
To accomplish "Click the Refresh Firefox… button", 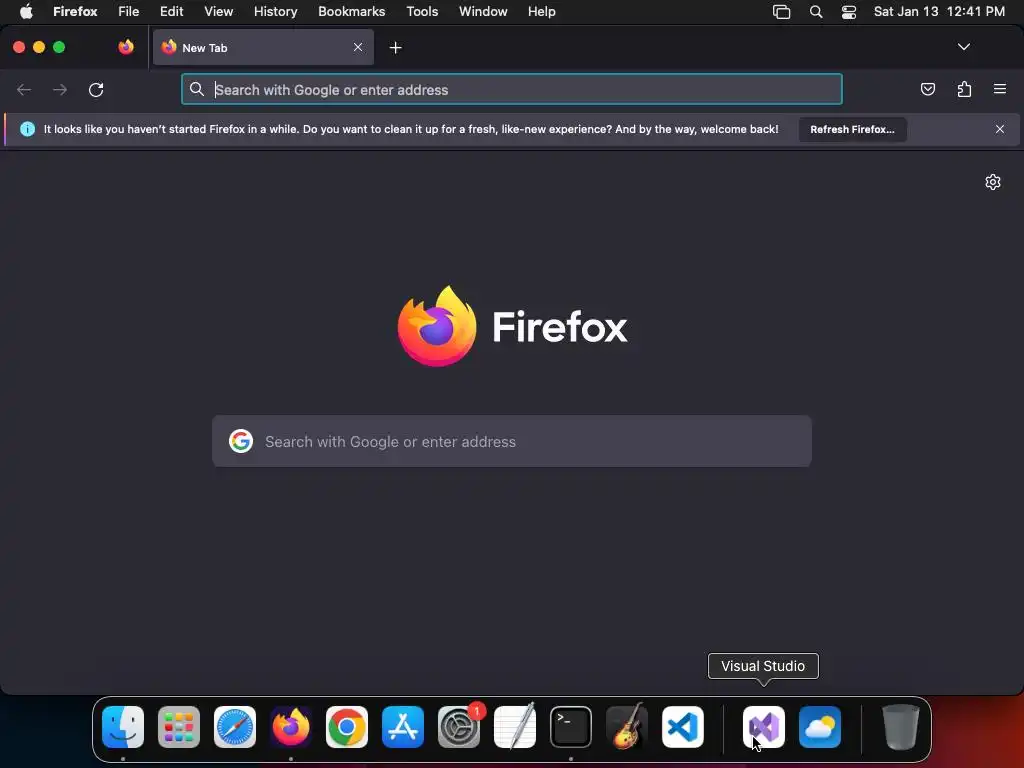I will 852,129.
